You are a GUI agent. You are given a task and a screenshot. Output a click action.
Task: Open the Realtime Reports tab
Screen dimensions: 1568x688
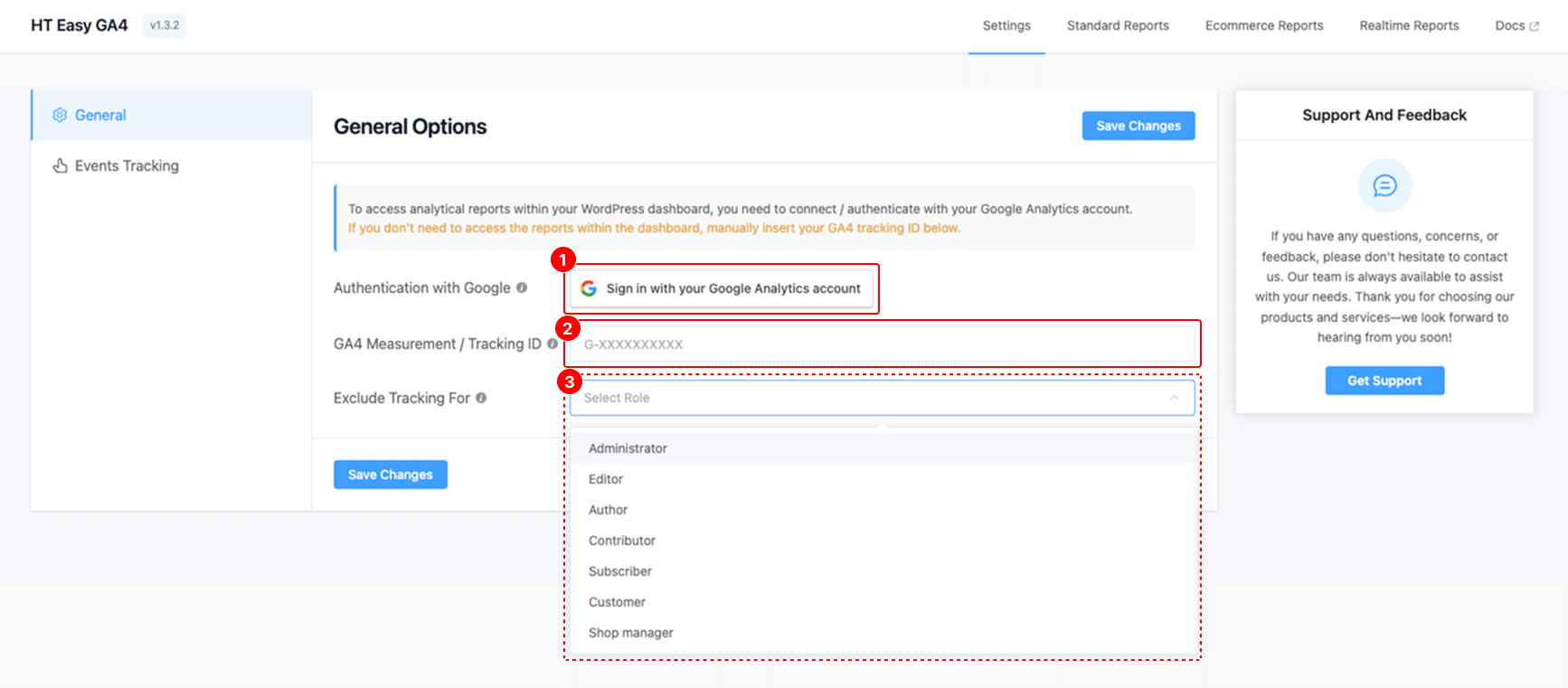pyautogui.click(x=1409, y=25)
